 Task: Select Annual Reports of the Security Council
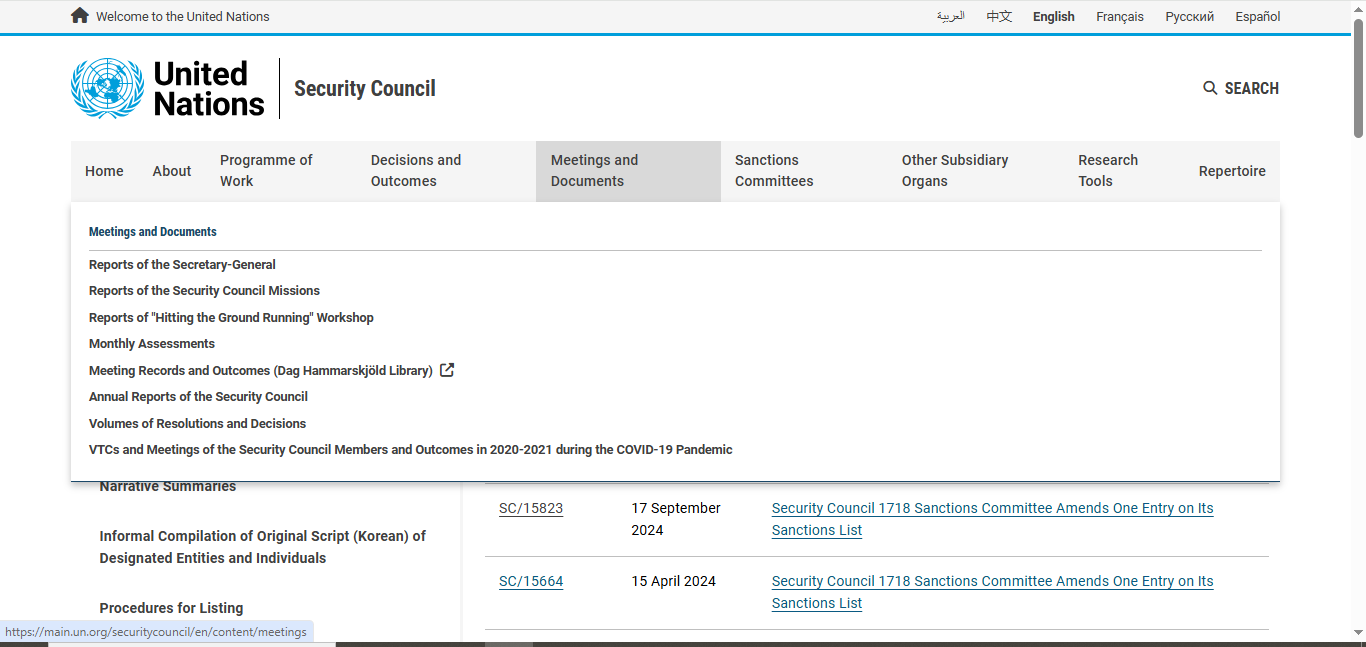point(198,397)
